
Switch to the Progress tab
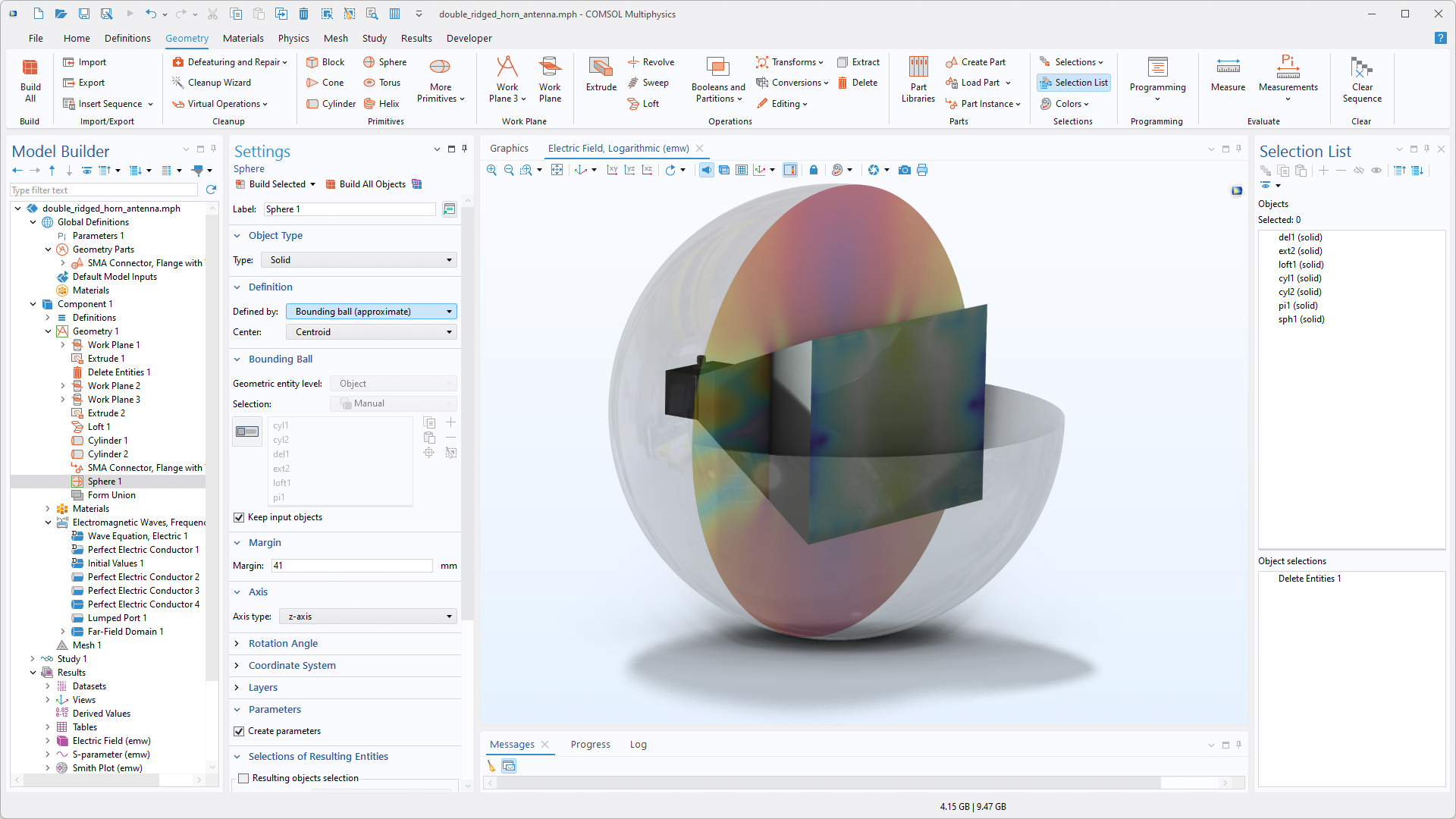tap(590, 745)
